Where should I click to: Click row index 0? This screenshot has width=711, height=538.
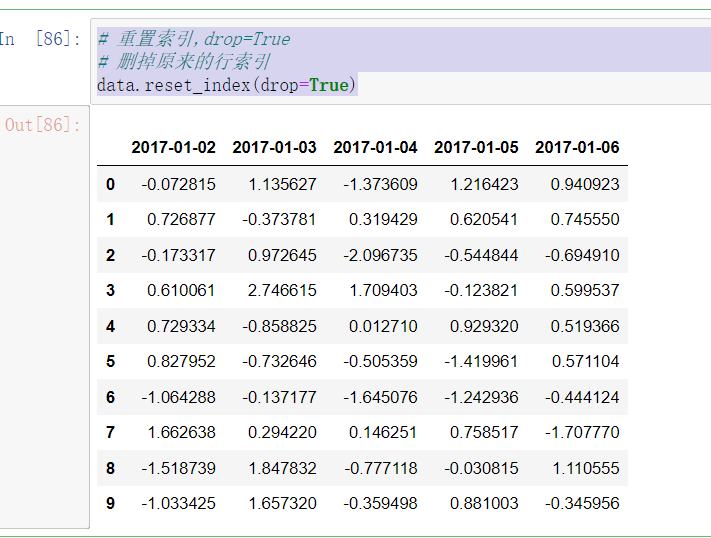pyautogui.click(x=110, y=184)
